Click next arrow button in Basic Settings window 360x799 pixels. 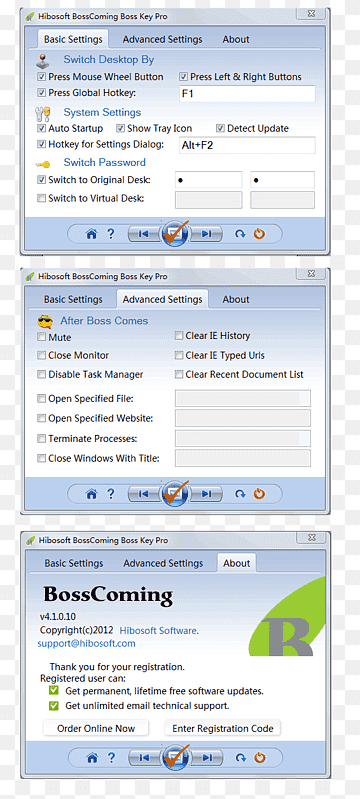tap(207, 234)
